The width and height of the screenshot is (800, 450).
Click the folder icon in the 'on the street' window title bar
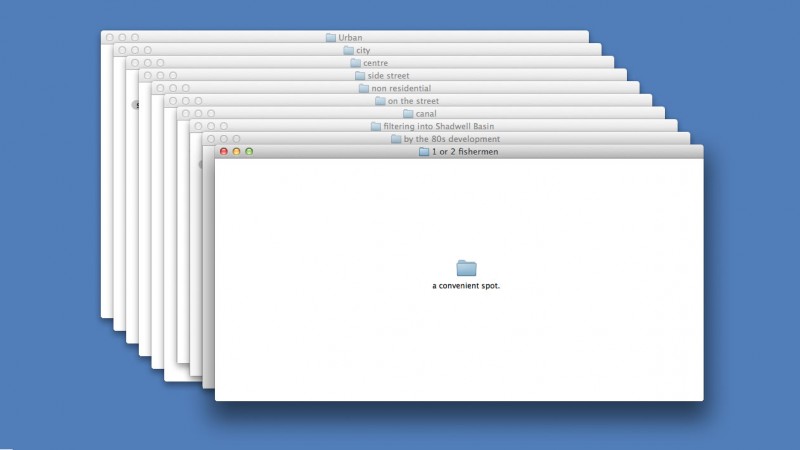pyautogui.click(x=380, y=101)
